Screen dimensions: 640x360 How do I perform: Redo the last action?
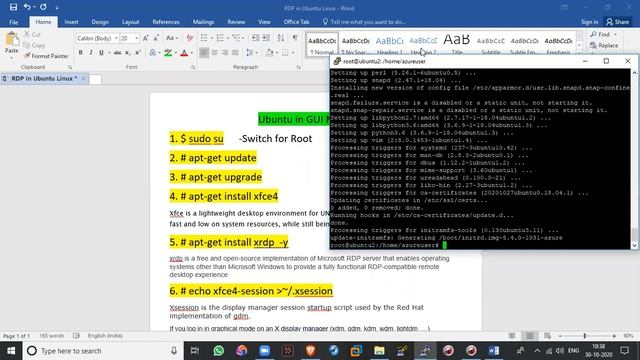(x=43, y=7)
